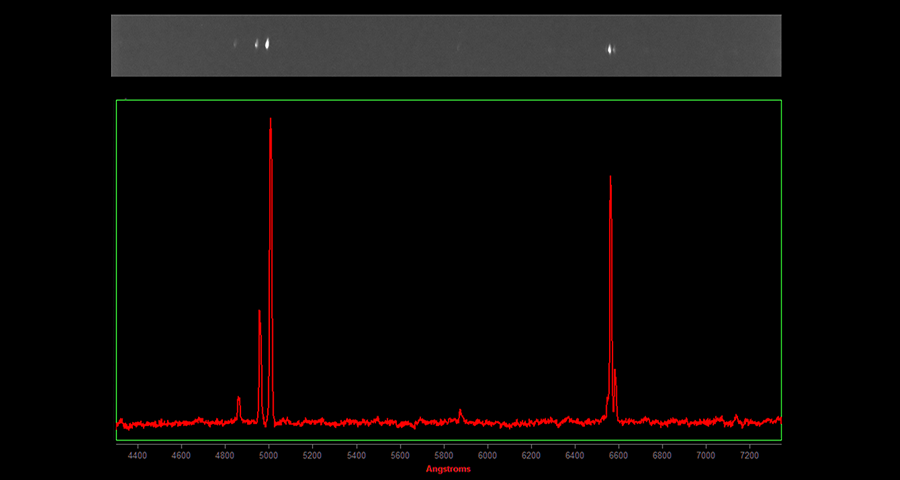Click the 5000 wavelength axis label

268,455
